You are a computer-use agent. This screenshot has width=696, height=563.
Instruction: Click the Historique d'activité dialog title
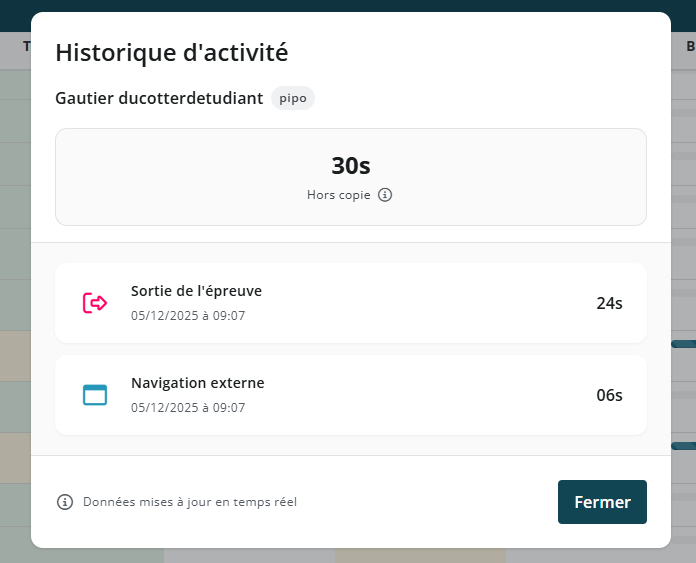(171, 52)
